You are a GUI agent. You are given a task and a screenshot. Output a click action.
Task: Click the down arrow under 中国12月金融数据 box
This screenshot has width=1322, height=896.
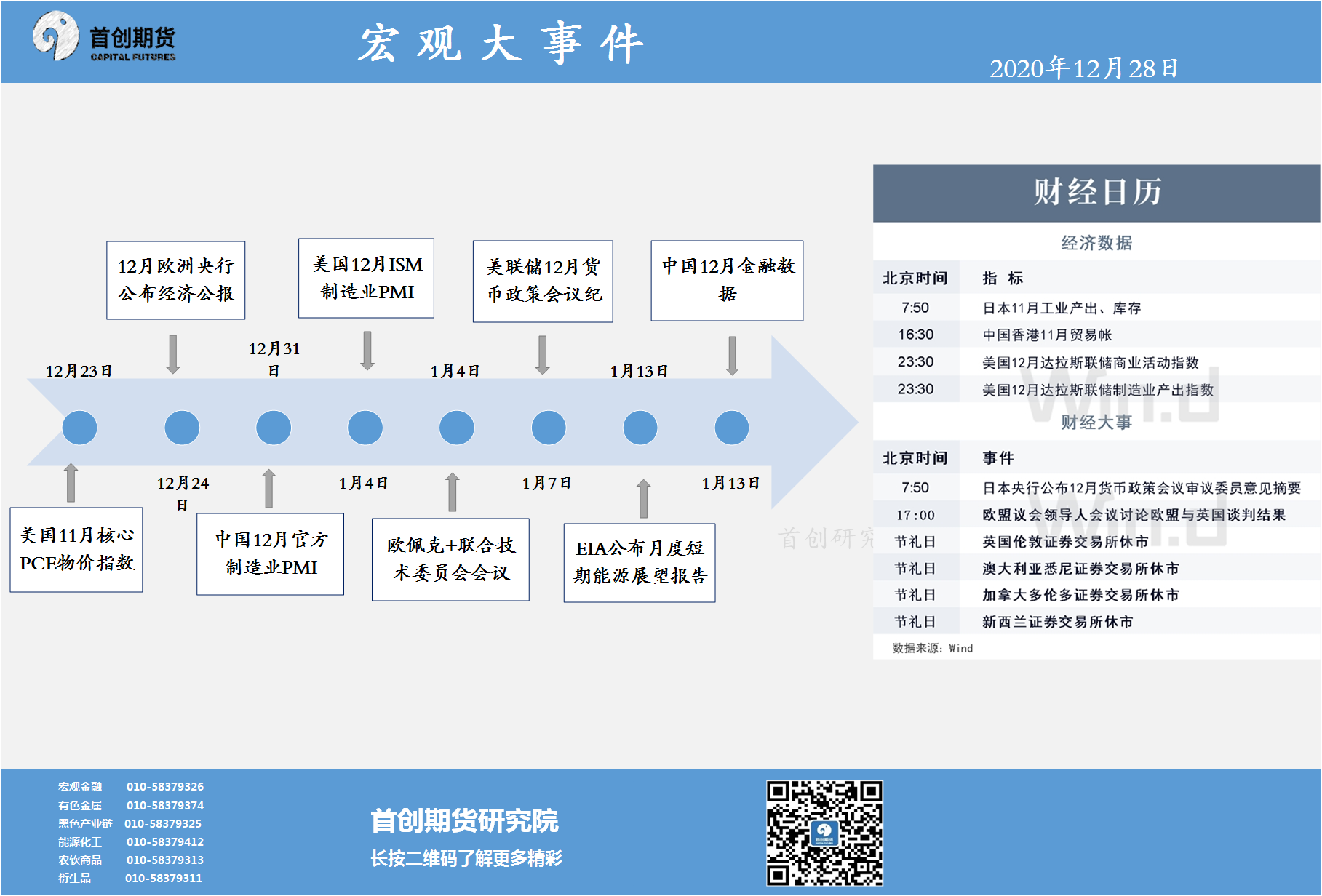(x=733, y=356)
